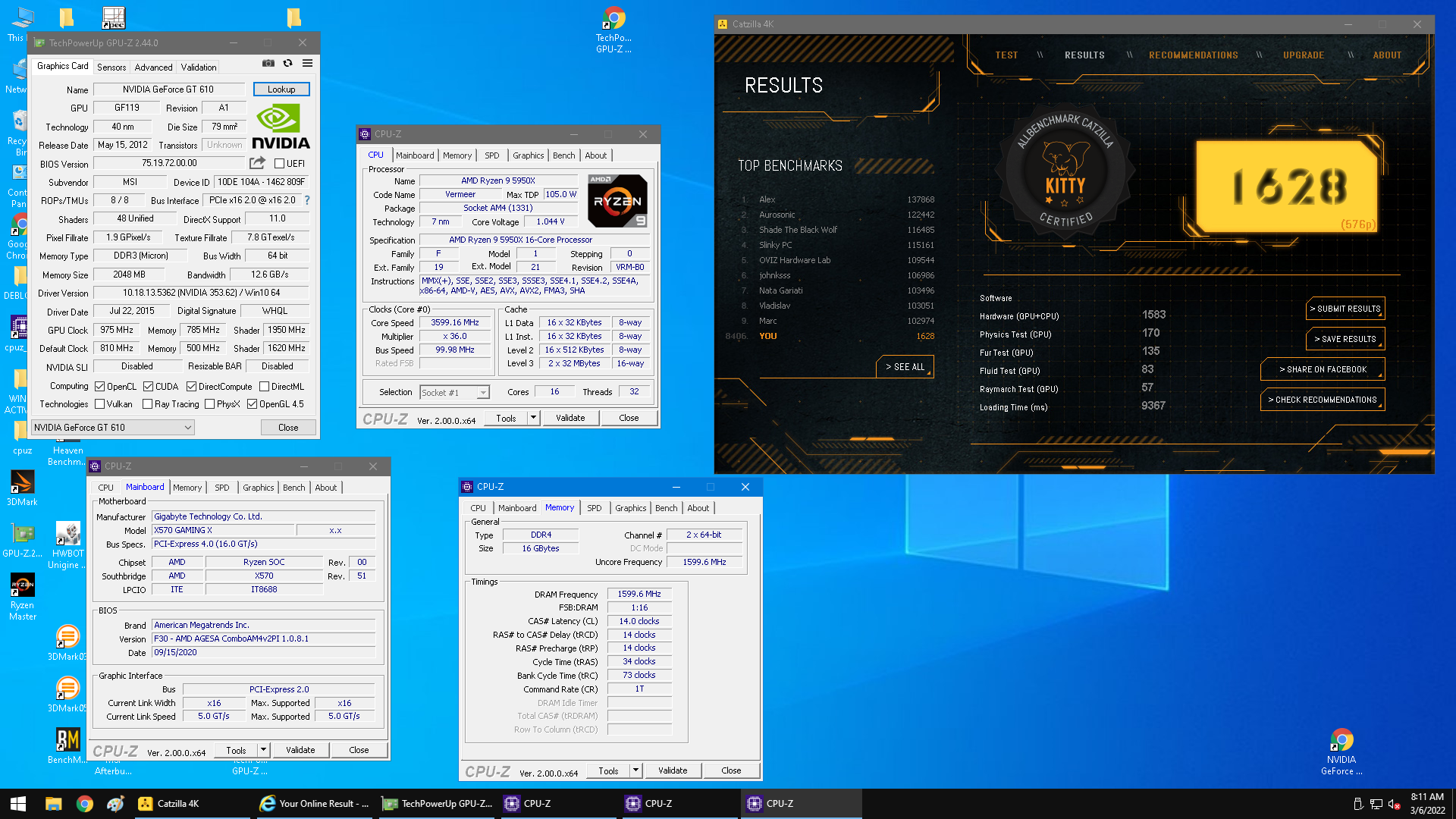Viewport: 1456px width, 819px height.
Task: Open the cpuz folder icon on desktop
Action: coord(22,438)
